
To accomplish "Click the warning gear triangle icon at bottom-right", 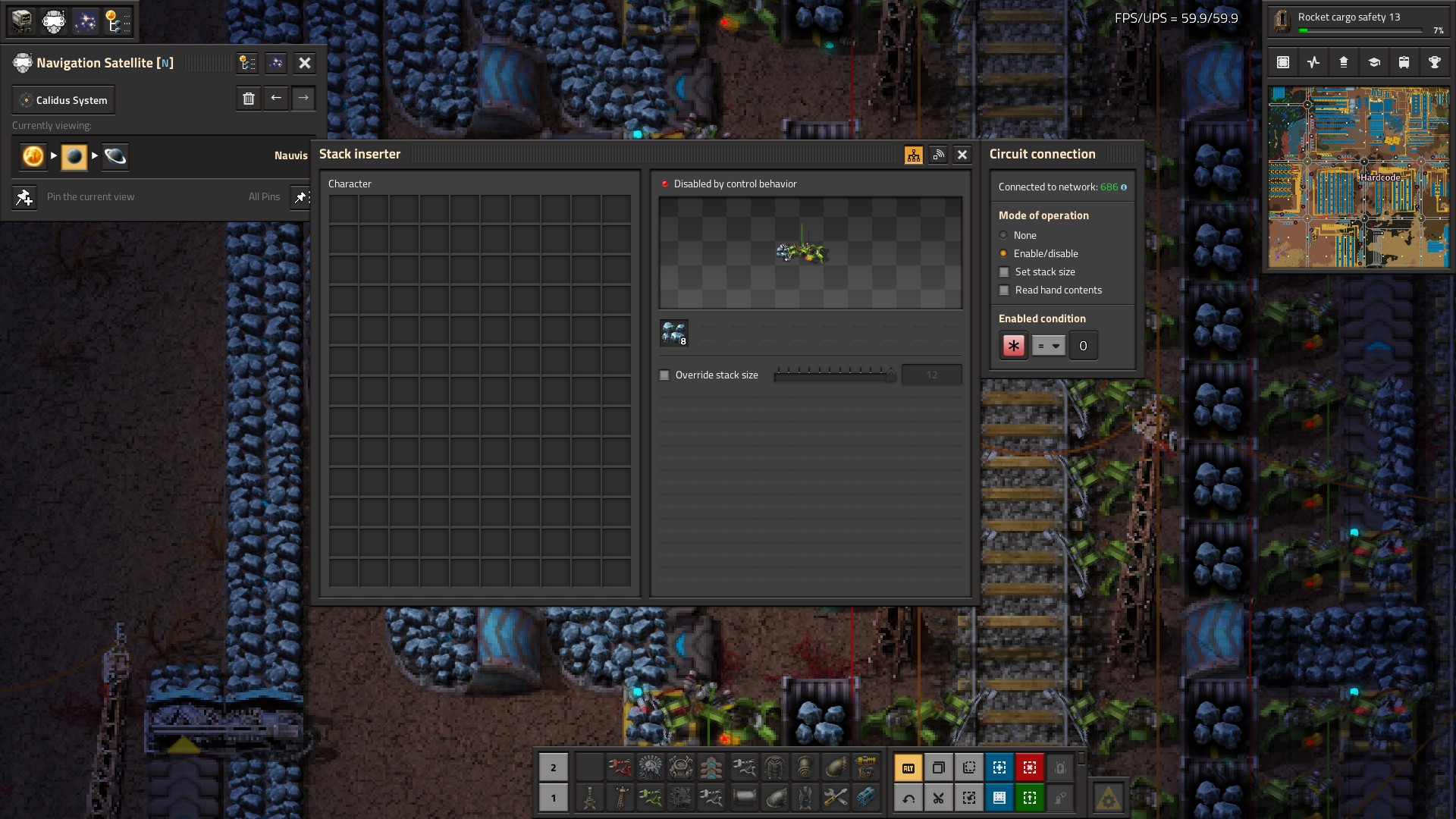I will click(x=1109, y=798).
